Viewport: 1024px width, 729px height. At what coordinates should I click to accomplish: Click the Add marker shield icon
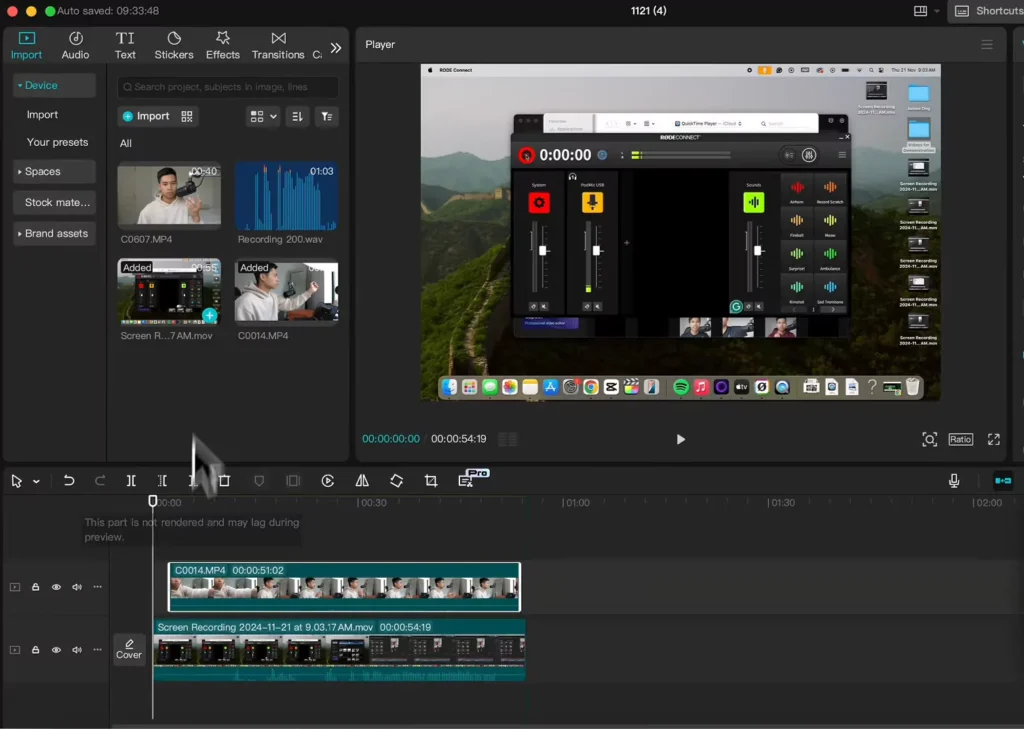pyautogui.click(x=259, y=481)
